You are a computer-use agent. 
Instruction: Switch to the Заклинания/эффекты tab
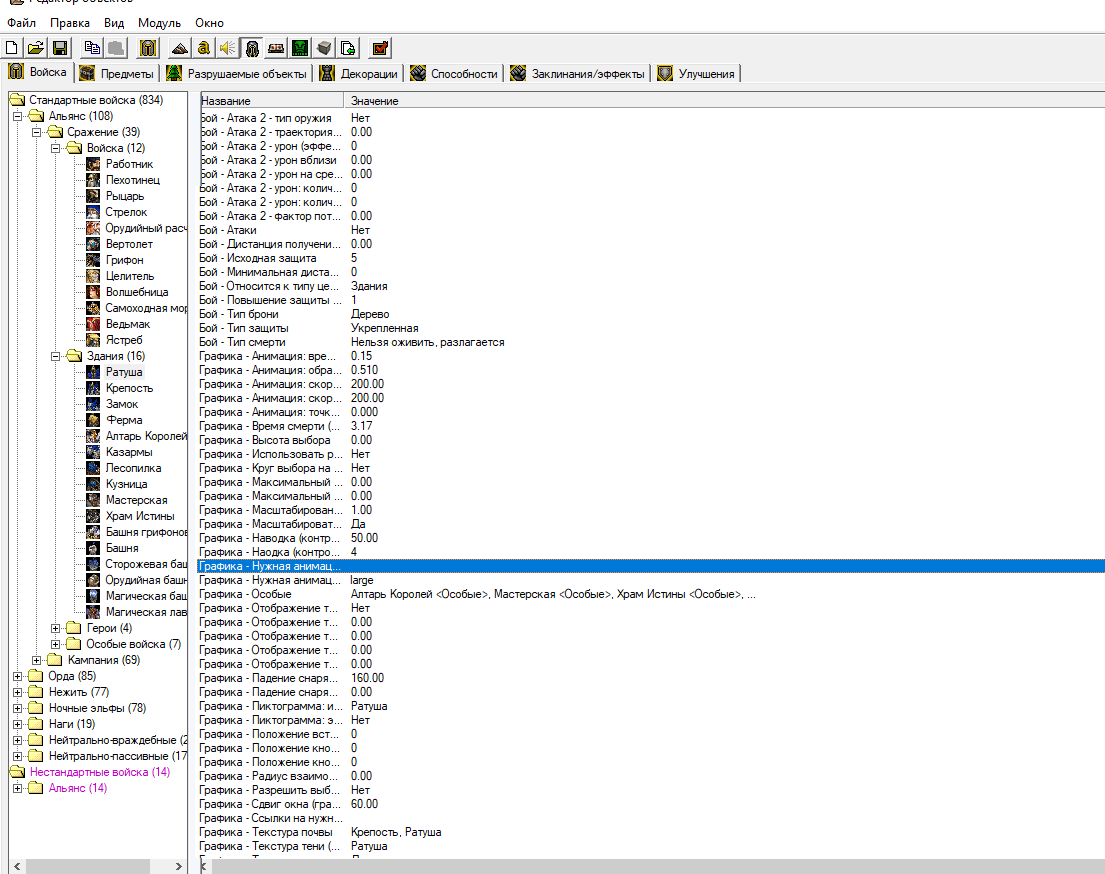(578, 73)
